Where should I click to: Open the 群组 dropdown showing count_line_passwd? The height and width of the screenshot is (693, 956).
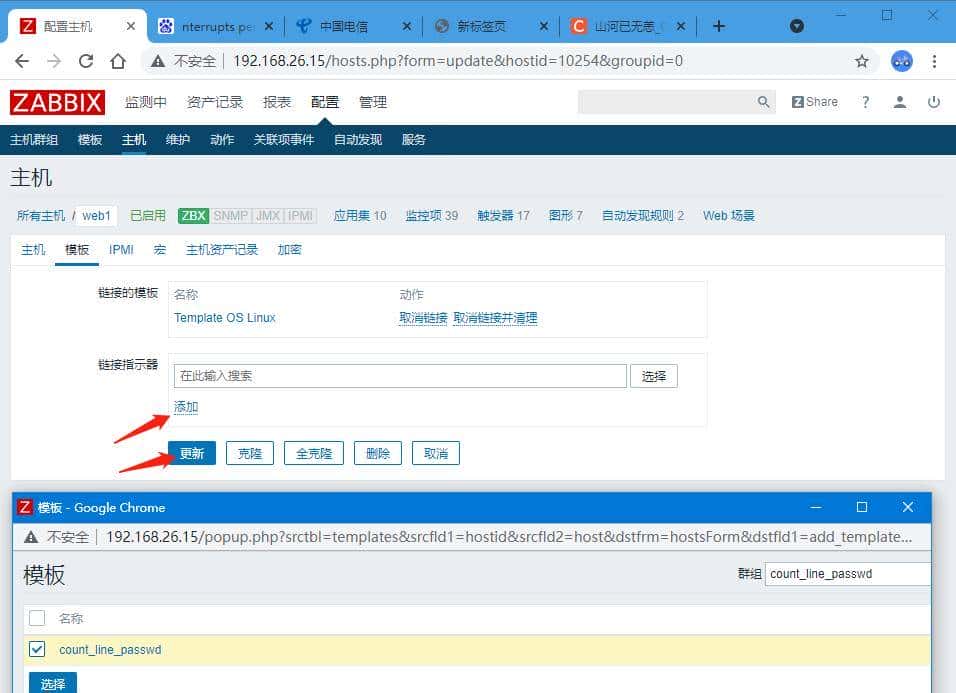[847, 573]
